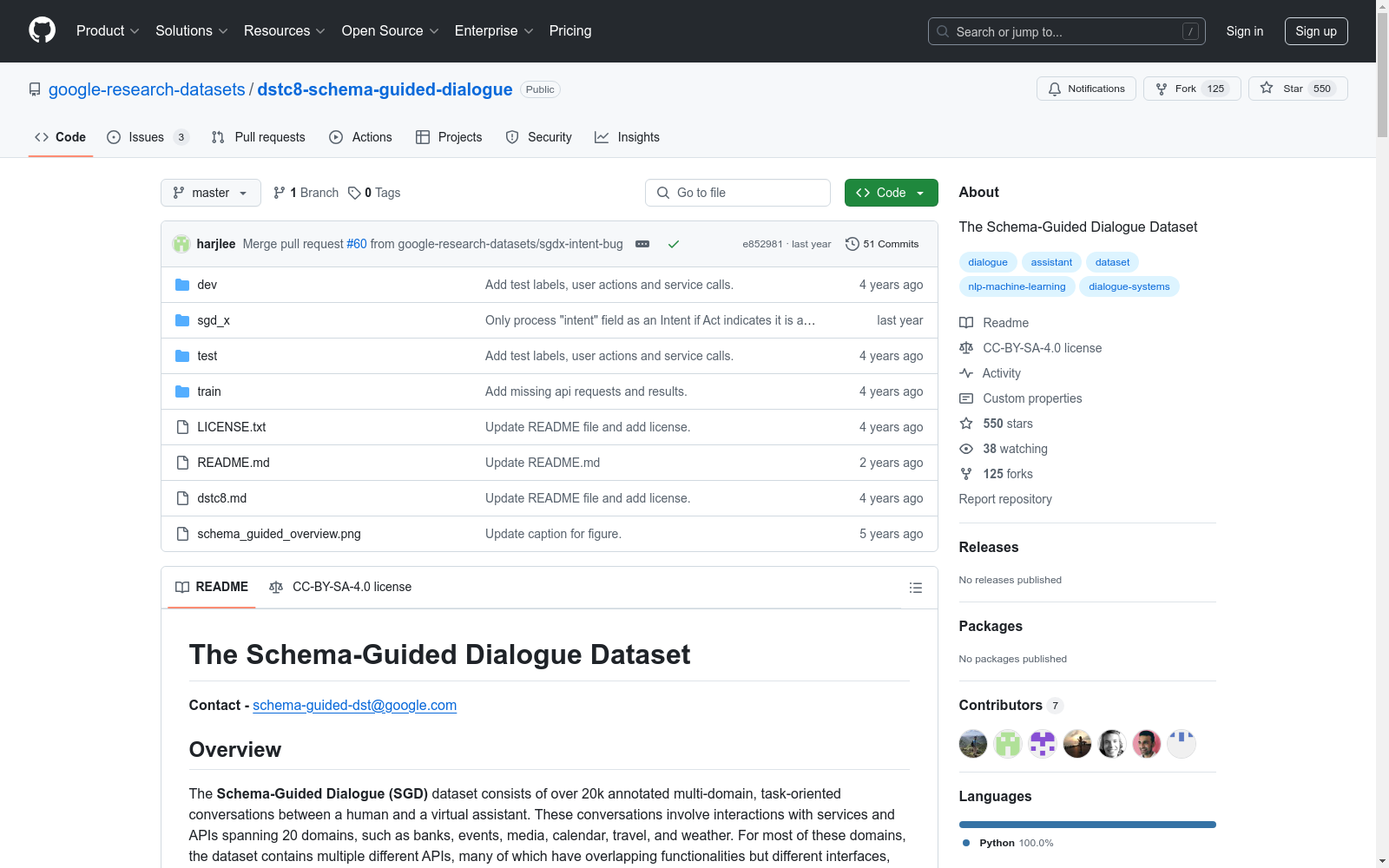
Task: Click the README.md file icon
Action: 182,463
